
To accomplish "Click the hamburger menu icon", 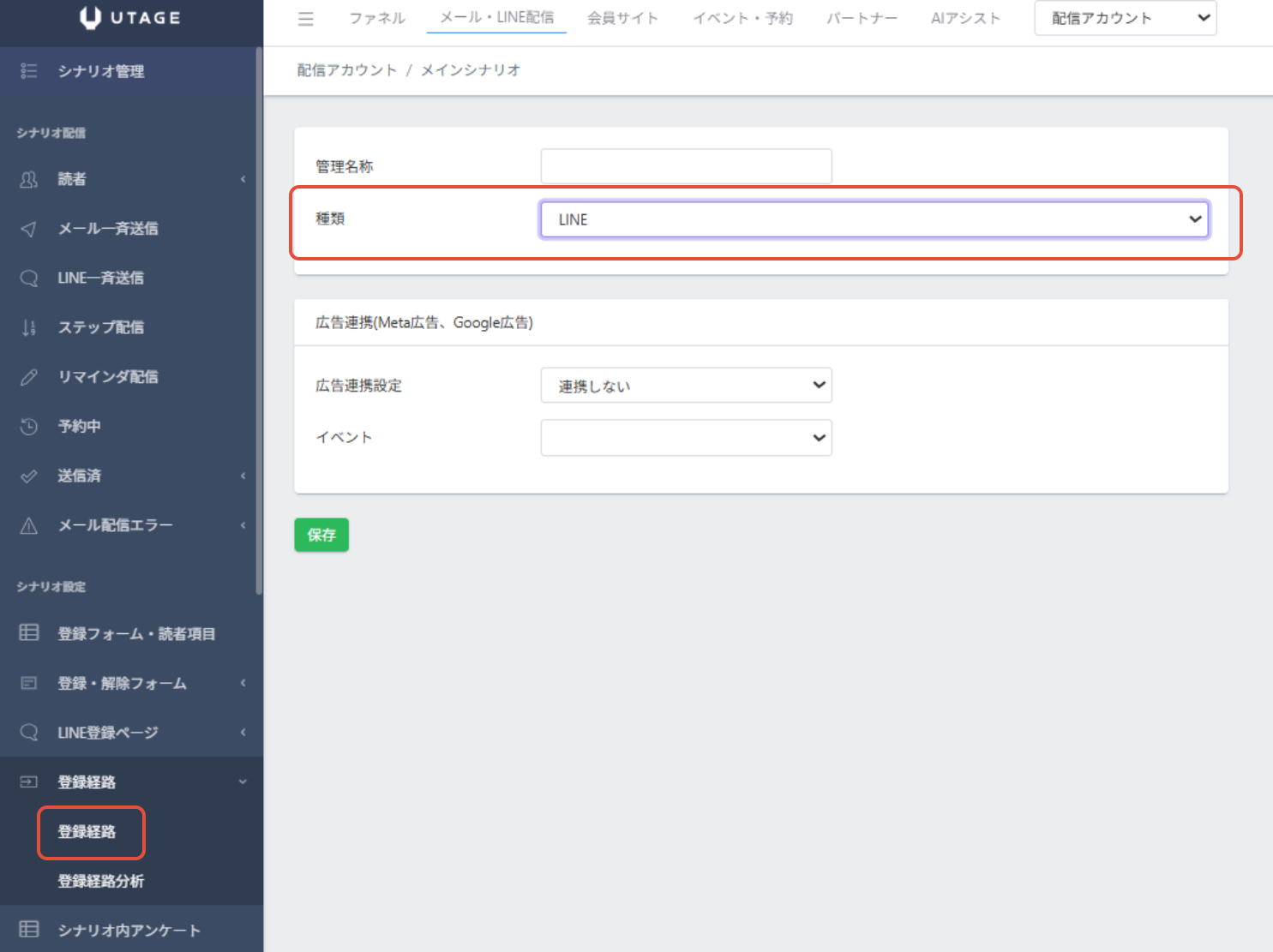I will (305, 19).
